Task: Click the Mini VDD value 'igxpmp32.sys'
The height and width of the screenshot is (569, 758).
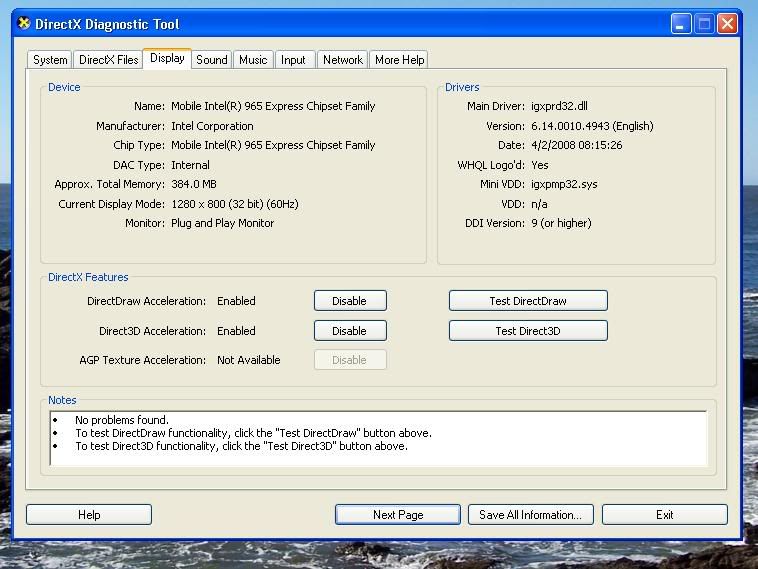Action: 564,184
